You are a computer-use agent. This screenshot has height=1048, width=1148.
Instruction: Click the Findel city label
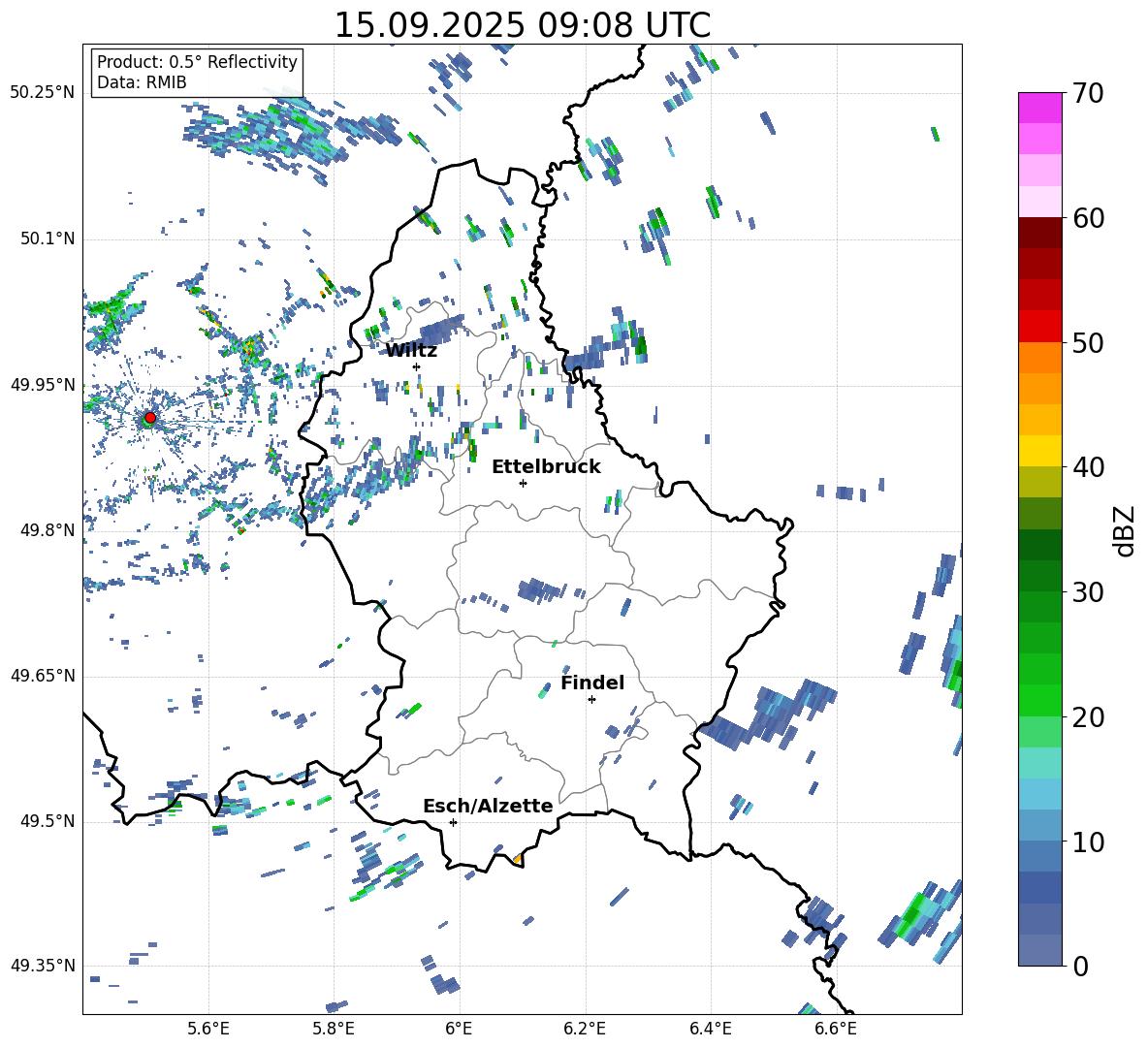[x=592, y=683]
